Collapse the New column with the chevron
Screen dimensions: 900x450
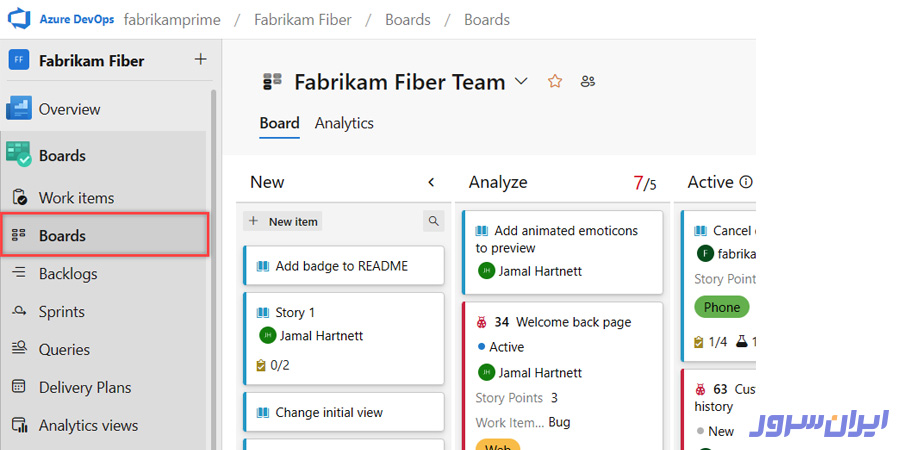pos(432,183)
